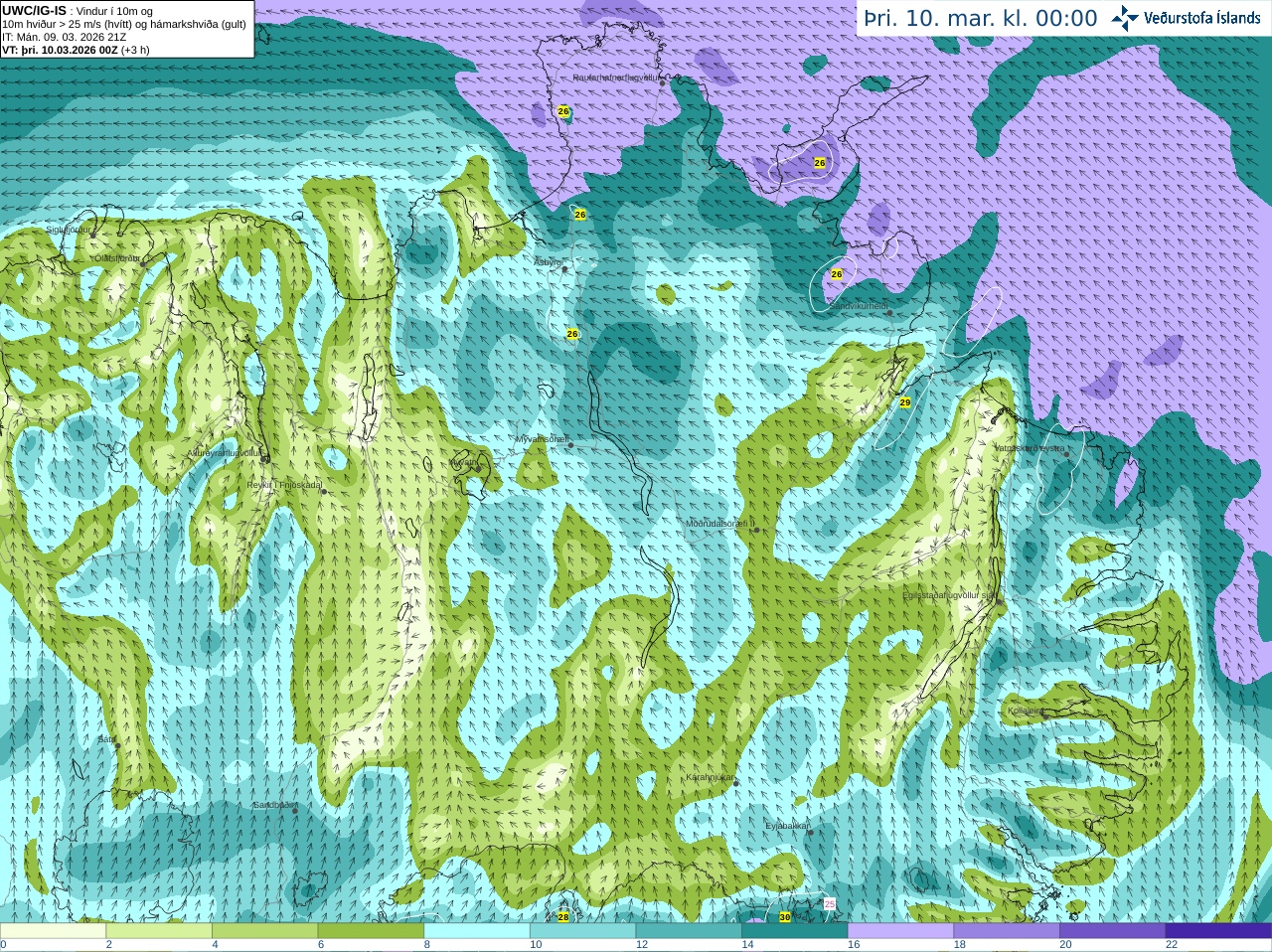Click the Egilsstaðaflugvöllur station dot

coord(999,601)
